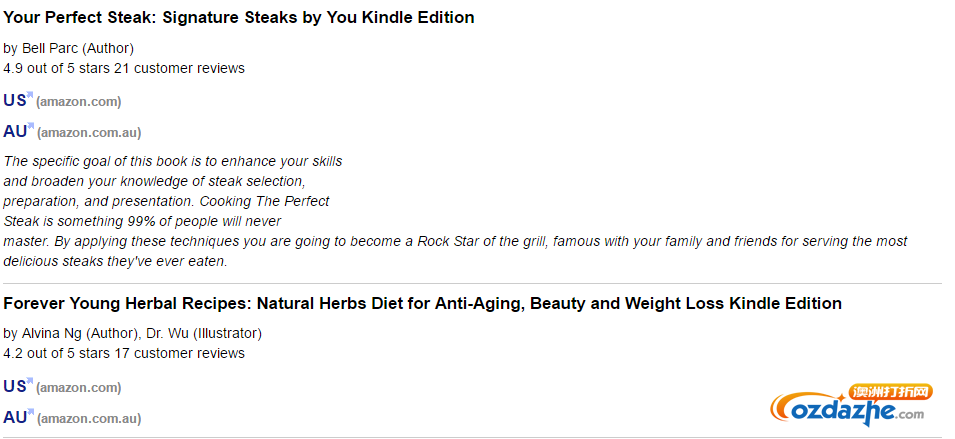
Task: Open the AU link for Your Perfect Steak
Action: click(15, 131)
